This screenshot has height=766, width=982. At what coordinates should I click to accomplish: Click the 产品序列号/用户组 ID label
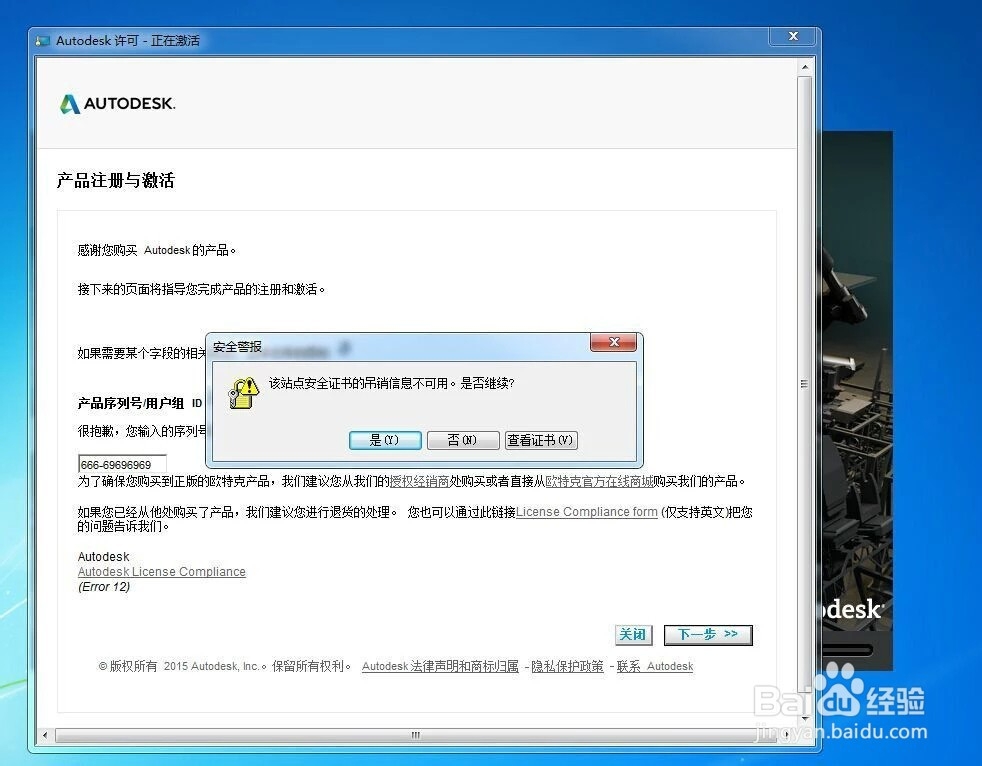click(140, 403)
